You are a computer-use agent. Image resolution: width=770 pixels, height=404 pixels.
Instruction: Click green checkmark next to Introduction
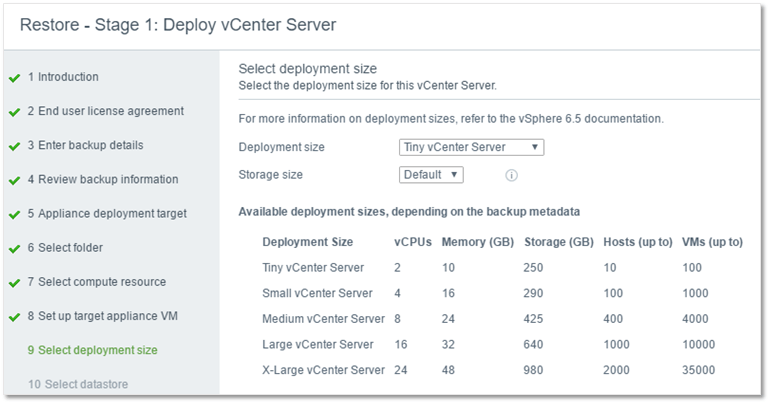point(15,78)
